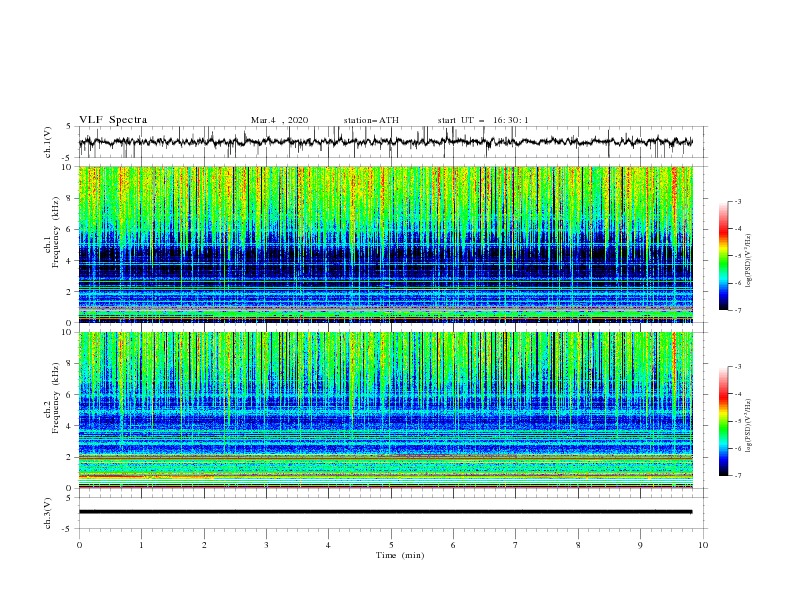The width and height of the screenshot is (792, 612).
Task: Click time axis tick label "7"
Action: pyautogui.click(x=516, y=545)
